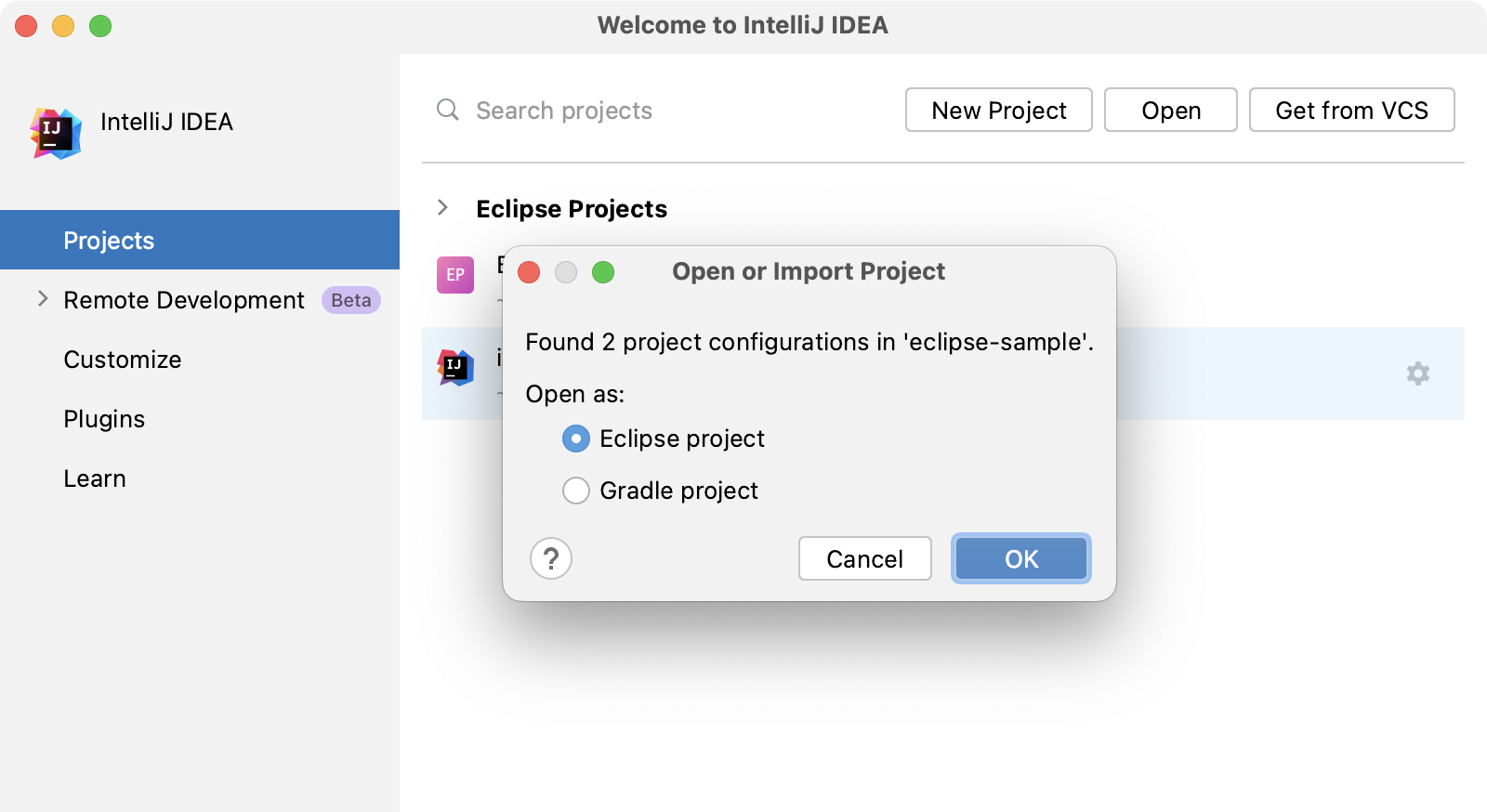
Task: Open the Learn section
Action: click(x=95, y=478)
